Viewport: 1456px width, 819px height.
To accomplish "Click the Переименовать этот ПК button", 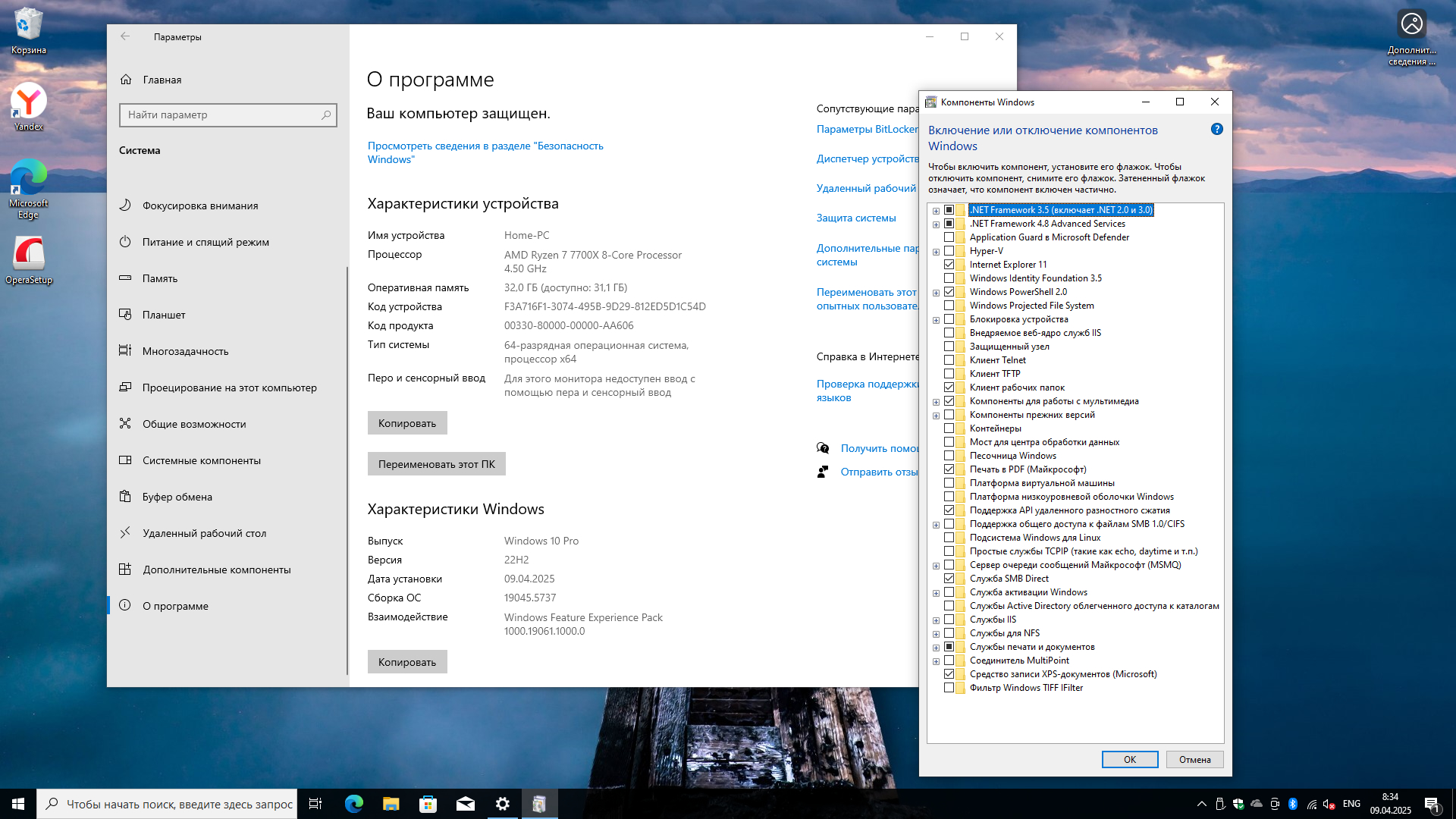I will [x=436, y=464].
